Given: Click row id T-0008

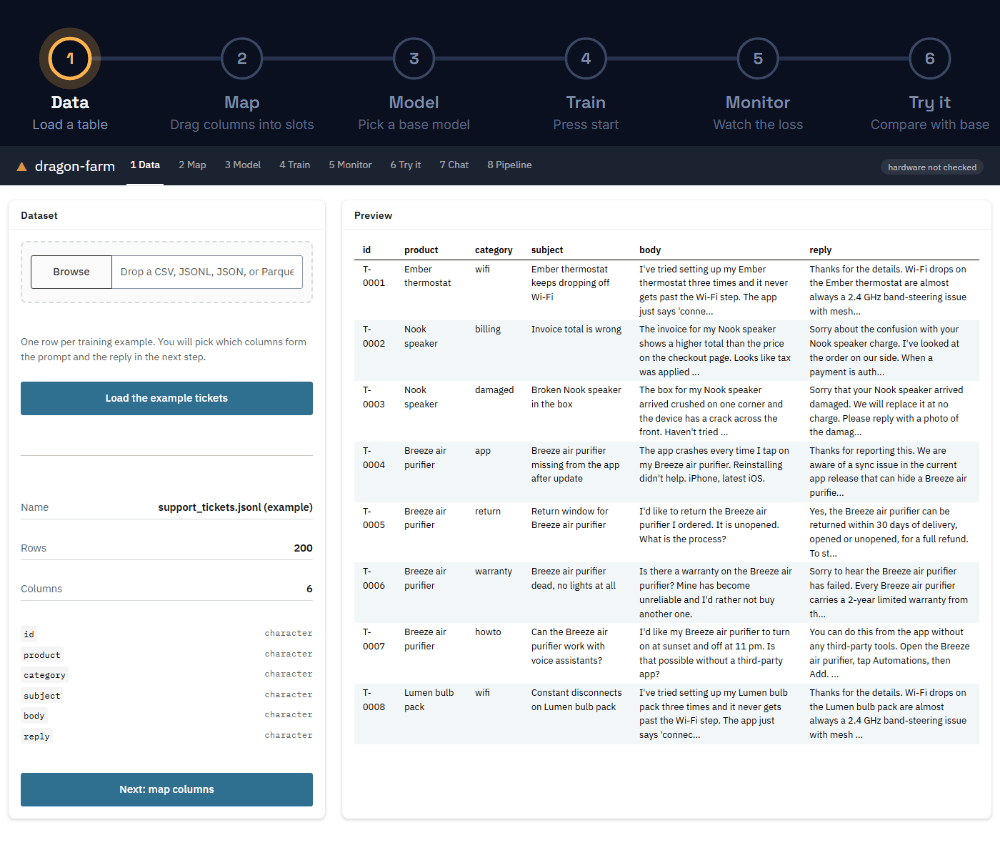Looking at the screenshot, I should (x=374, y=699).
